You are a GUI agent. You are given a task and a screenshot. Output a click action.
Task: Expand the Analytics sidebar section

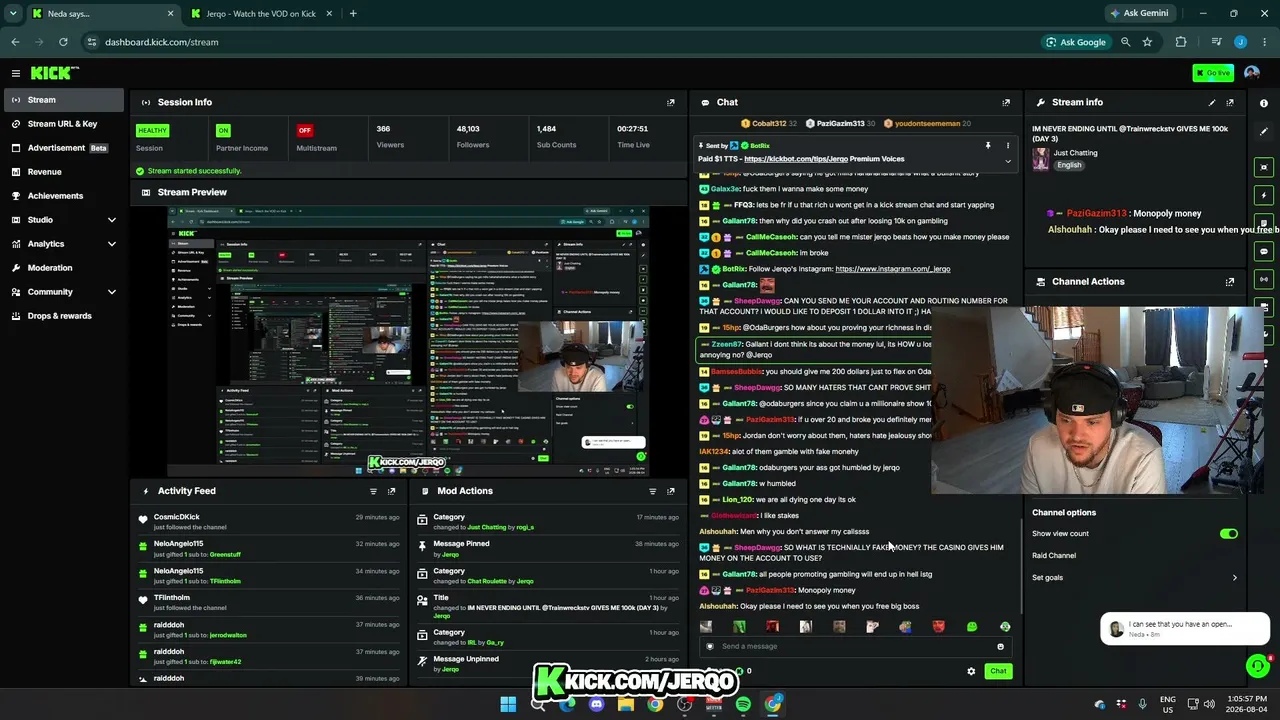[111, 244]
